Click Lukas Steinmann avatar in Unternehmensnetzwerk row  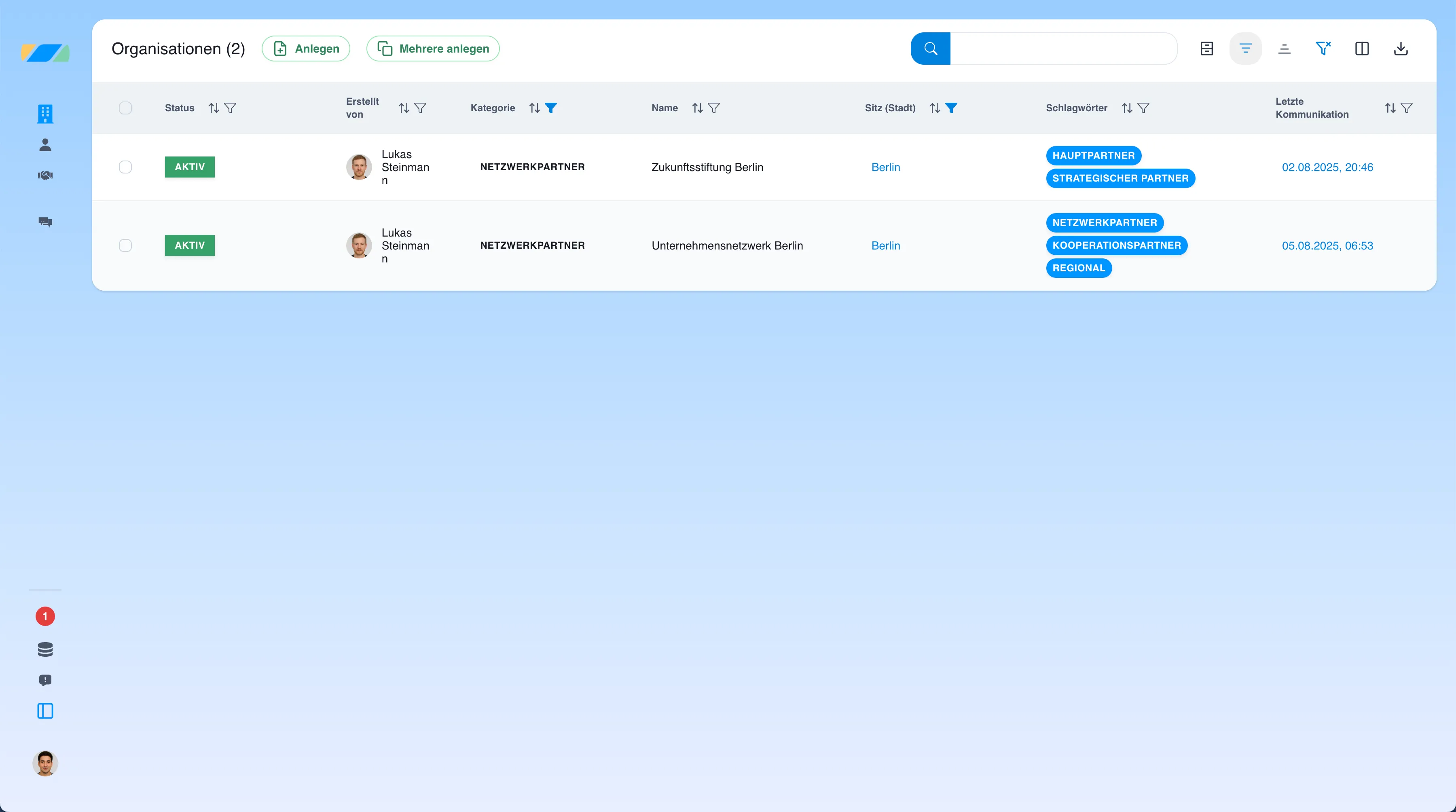(359, 245)
